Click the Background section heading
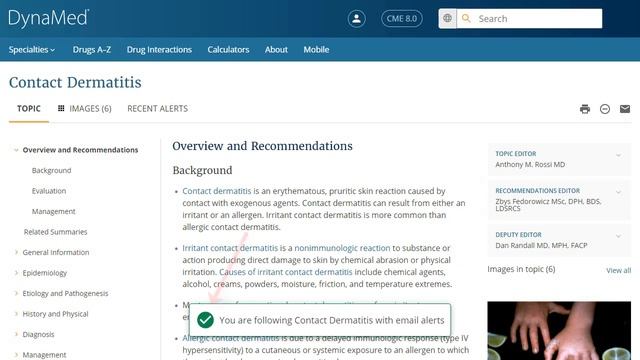 [202, 170]
